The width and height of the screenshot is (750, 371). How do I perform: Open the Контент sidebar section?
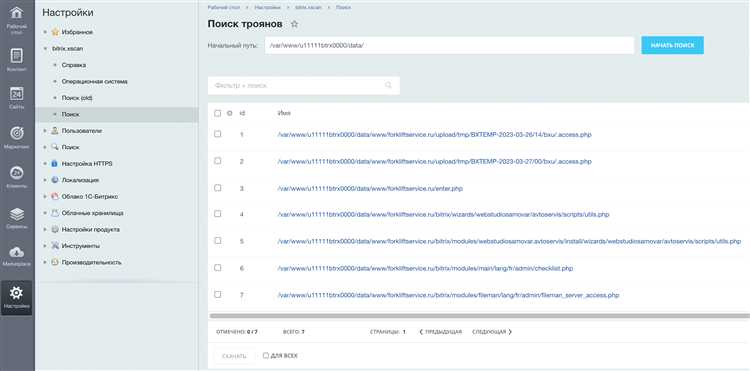pos(17,56)
